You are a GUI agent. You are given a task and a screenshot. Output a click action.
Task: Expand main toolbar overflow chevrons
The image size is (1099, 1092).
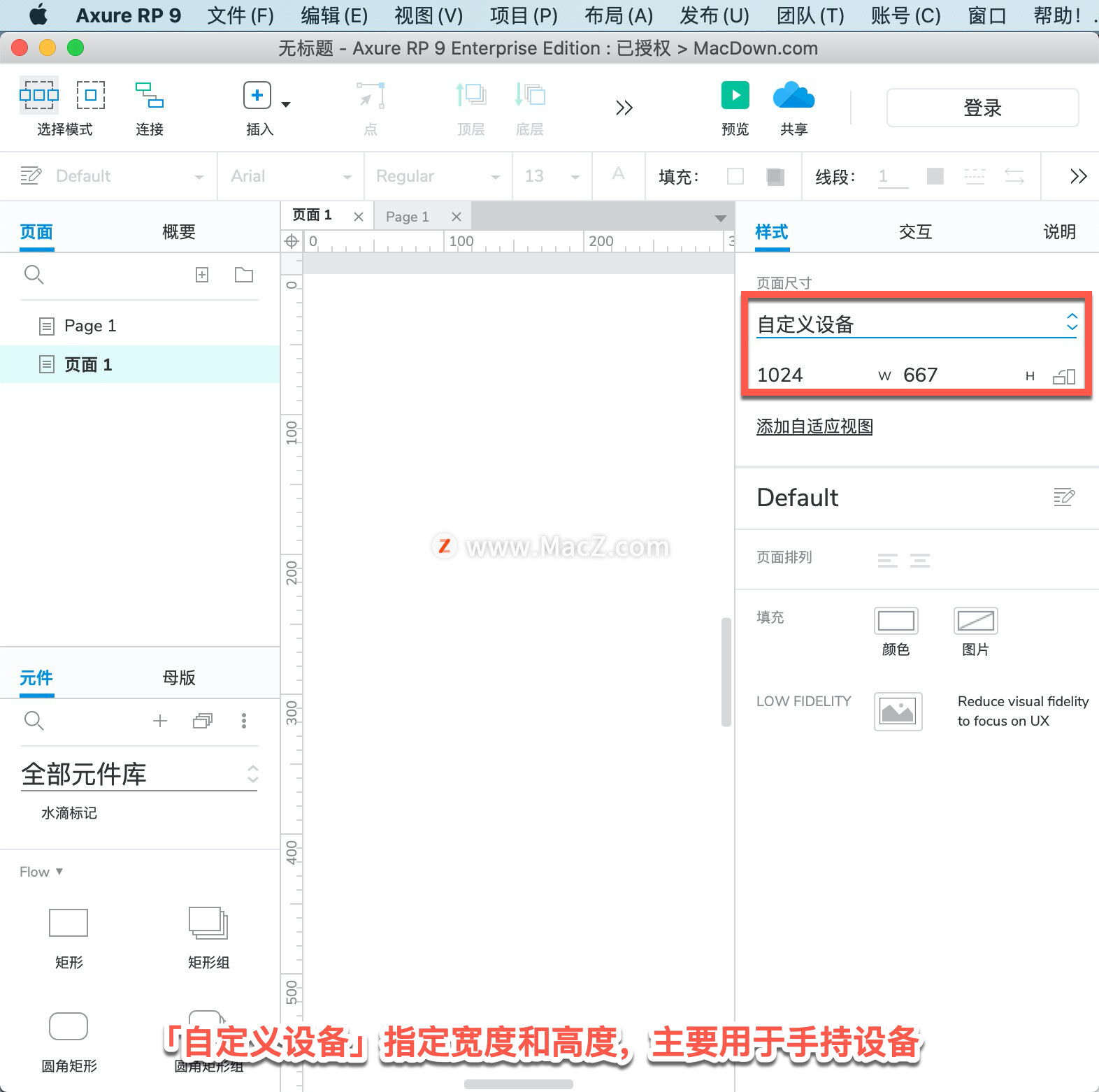(624, 108)
